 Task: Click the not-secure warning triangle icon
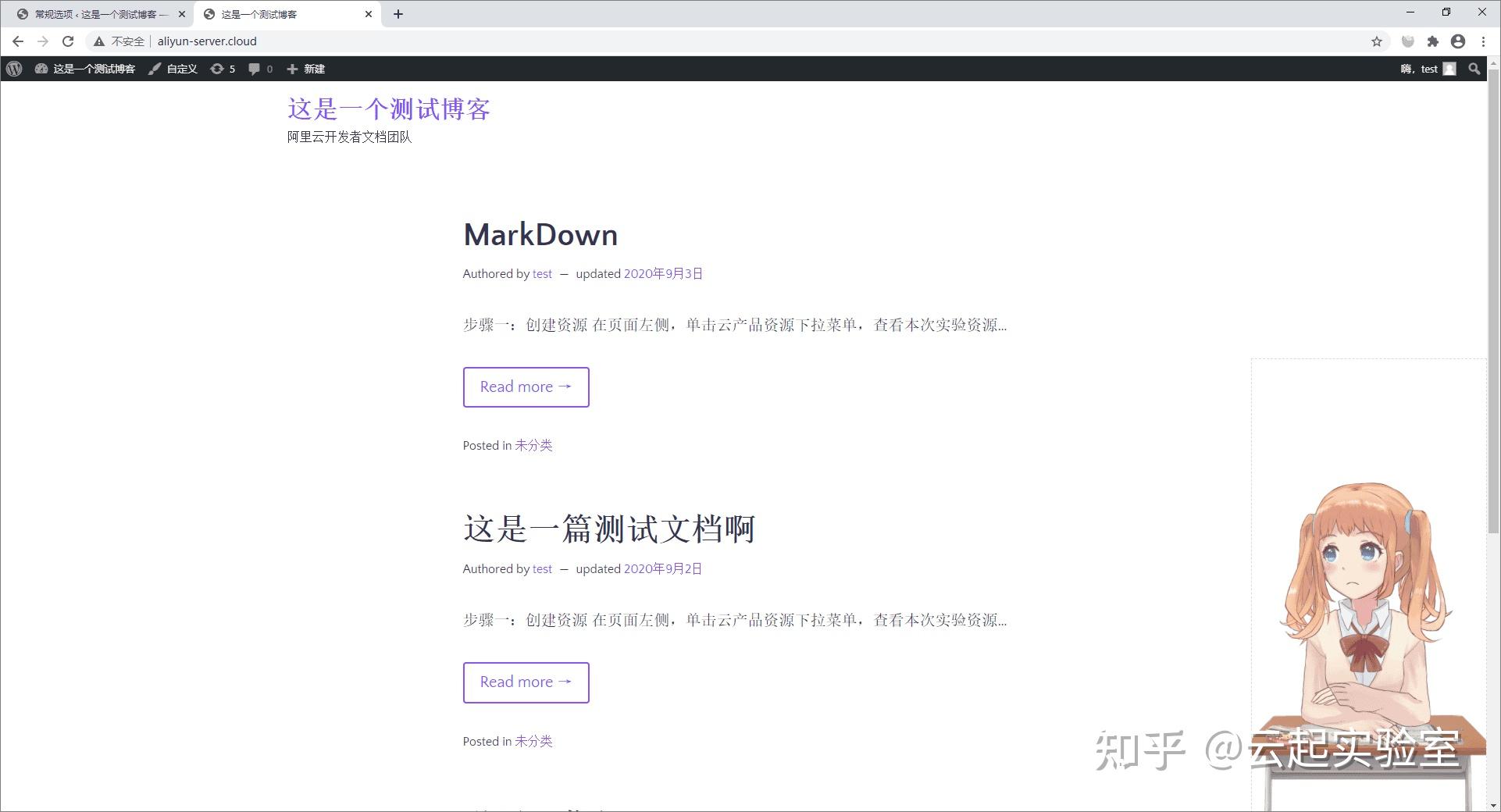tap(99, 41)
